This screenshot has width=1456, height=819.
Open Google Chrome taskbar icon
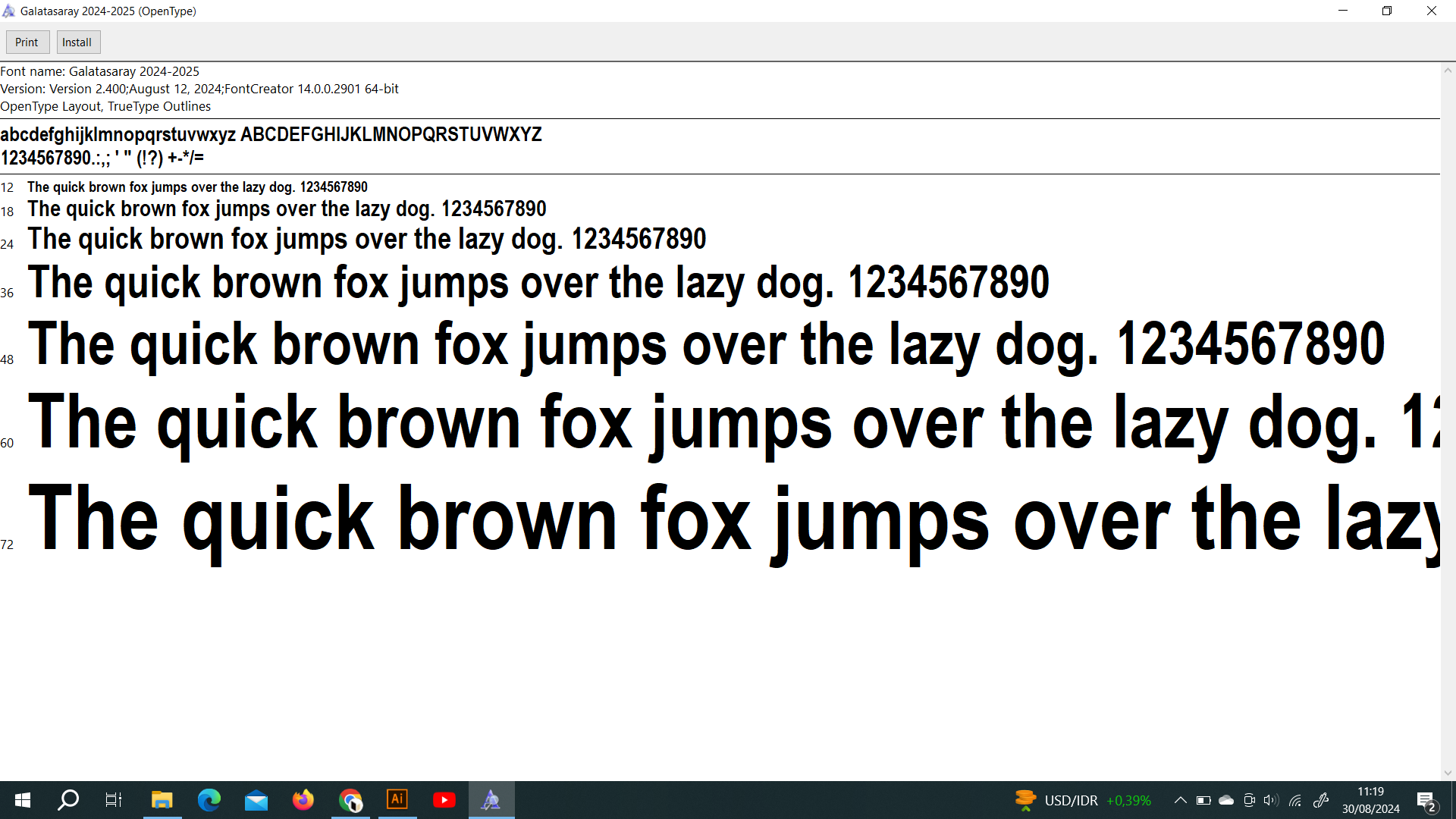click(350, 800)
